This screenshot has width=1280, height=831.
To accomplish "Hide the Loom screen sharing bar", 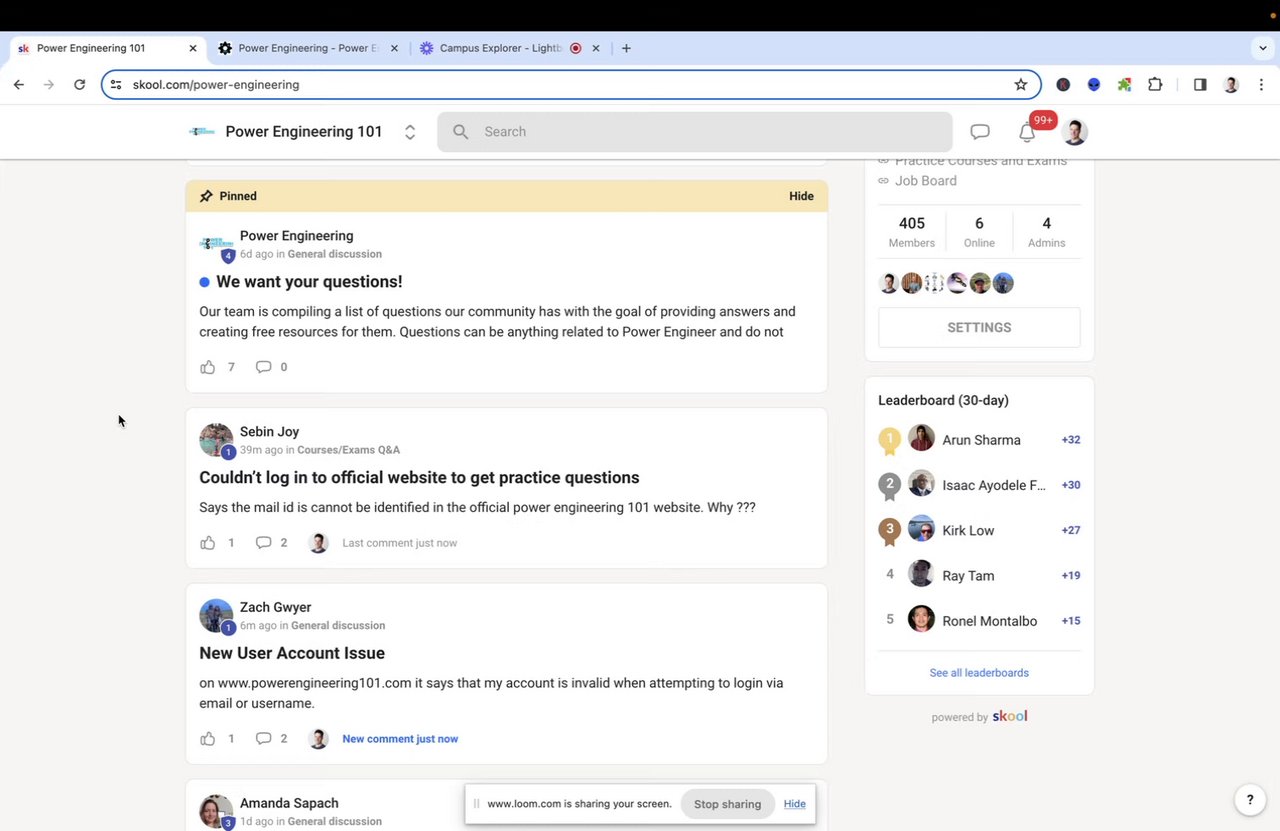I will 794,804.
